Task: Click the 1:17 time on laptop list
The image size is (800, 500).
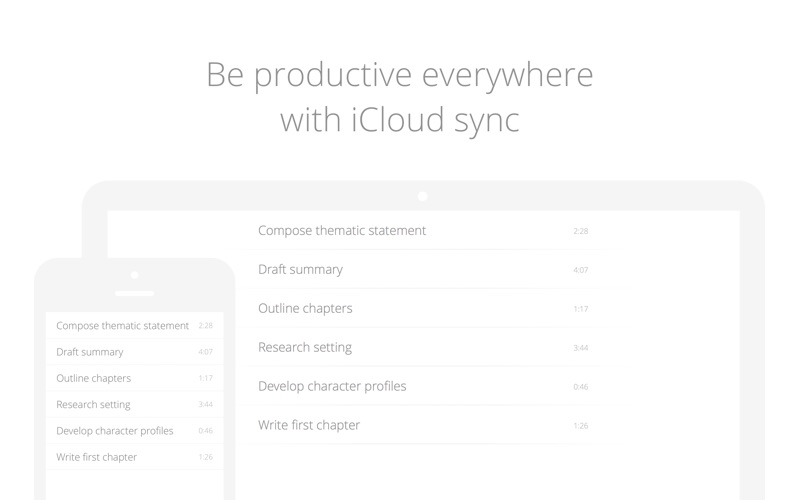Action: click(x=581, y=309)
